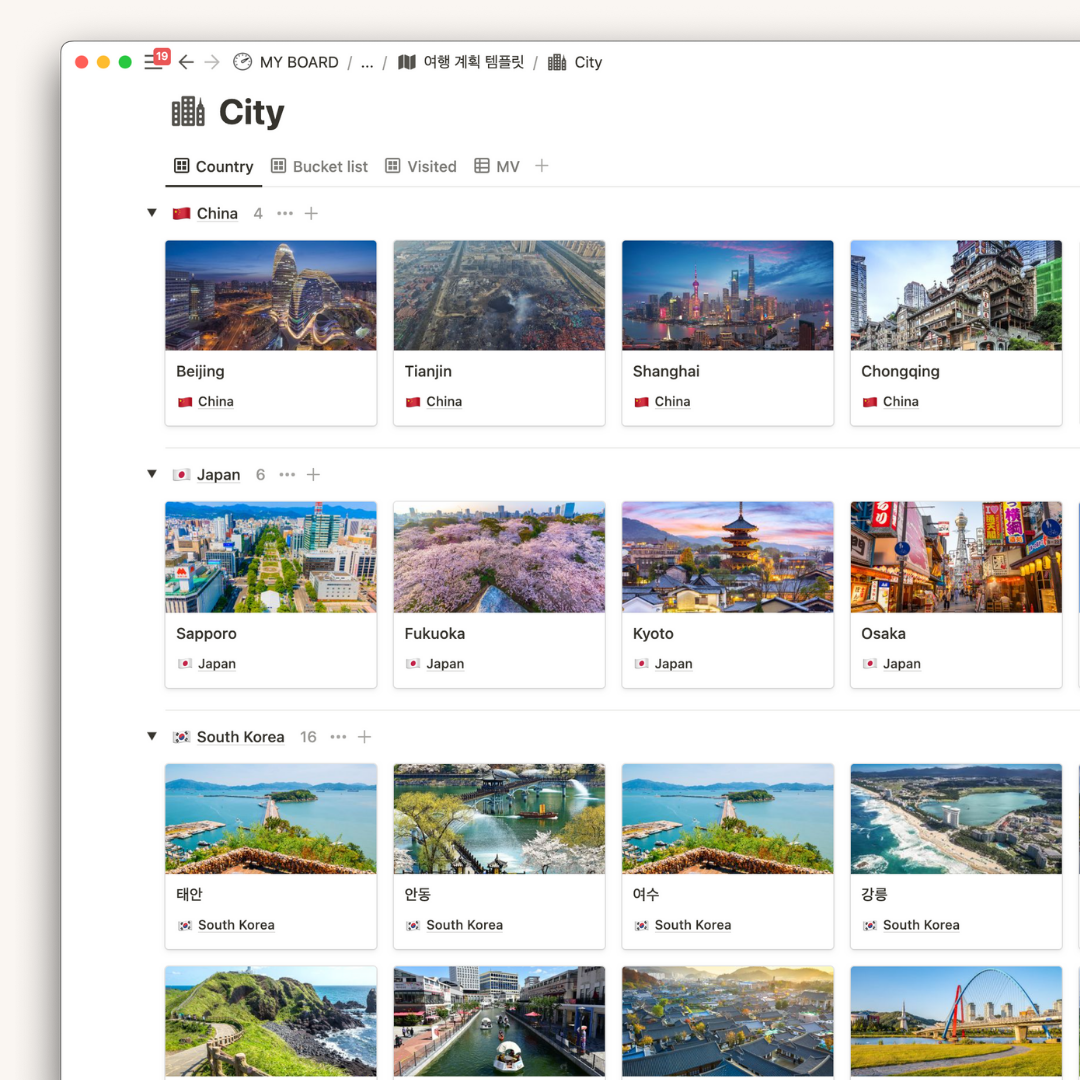Image resolution: width=1080 pixels, height=1080 pixels.
Task: Switch to the Bucket list tab
Action: coord(319,167)
